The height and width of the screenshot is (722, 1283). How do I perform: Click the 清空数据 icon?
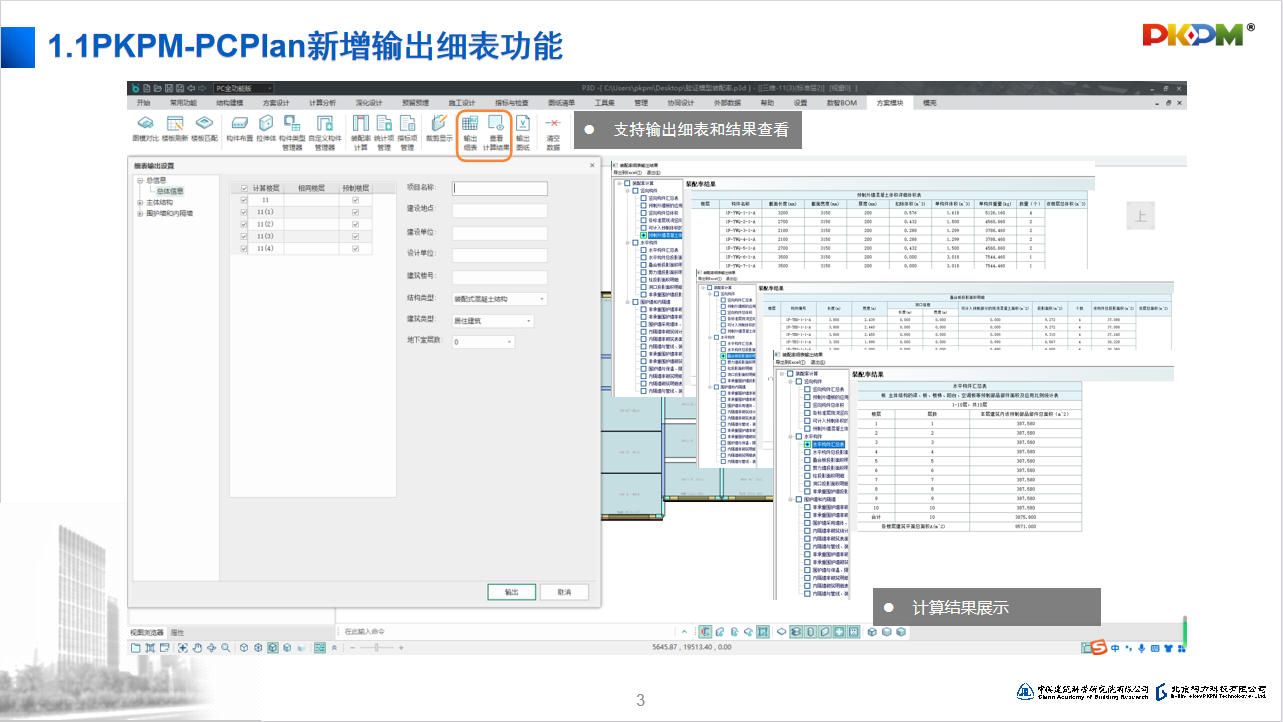tap(553, 132)
